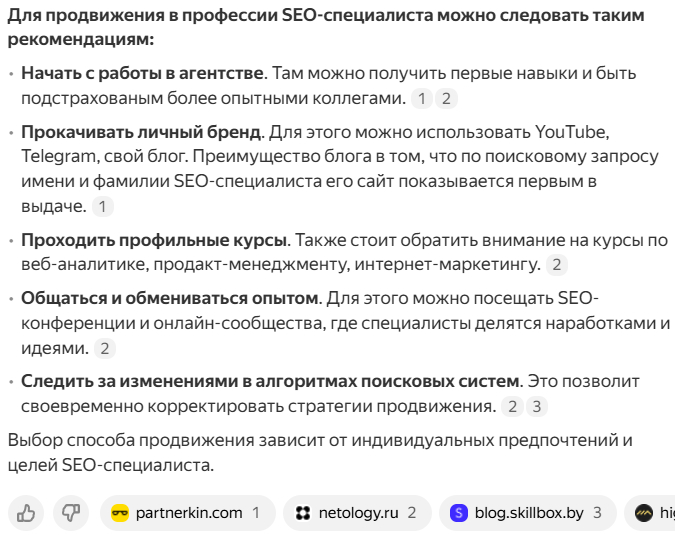Click citation 1 after agency paragraph
Screen dimensions: 675x537
[x=422, y=98]
